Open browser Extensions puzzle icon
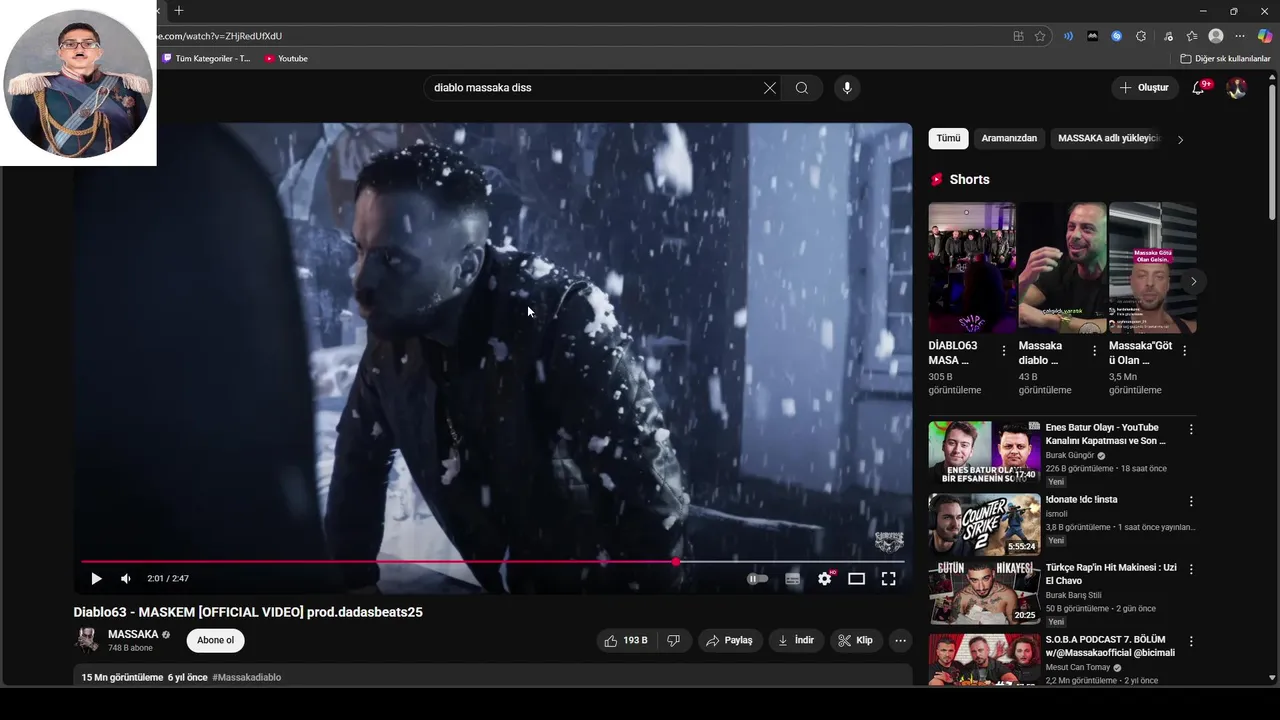1280x720 pixels. 1141,36
